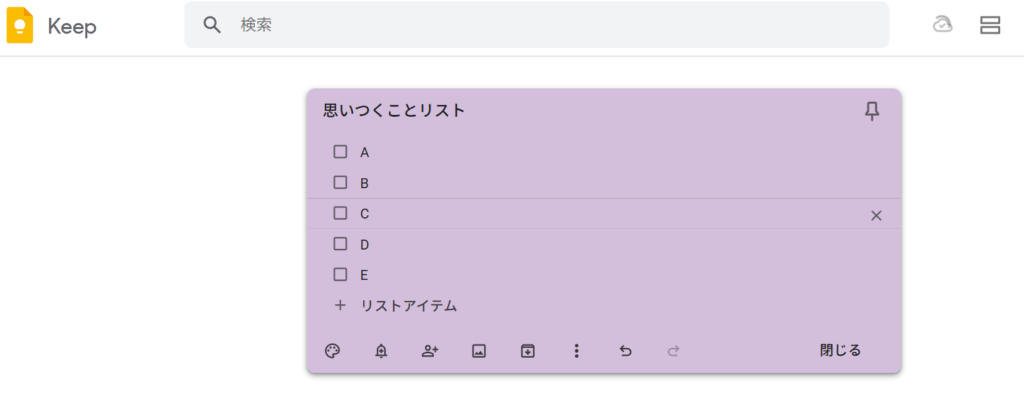This screenshot has height=402, width=1024.
Task: Tick the checkbox for item C
Action: point(340,213)
